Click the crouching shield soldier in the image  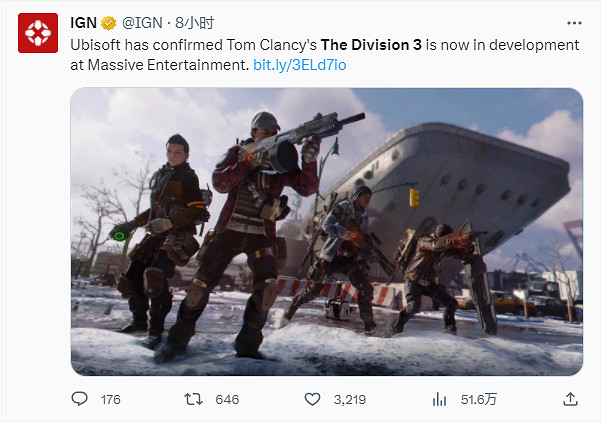440,275
